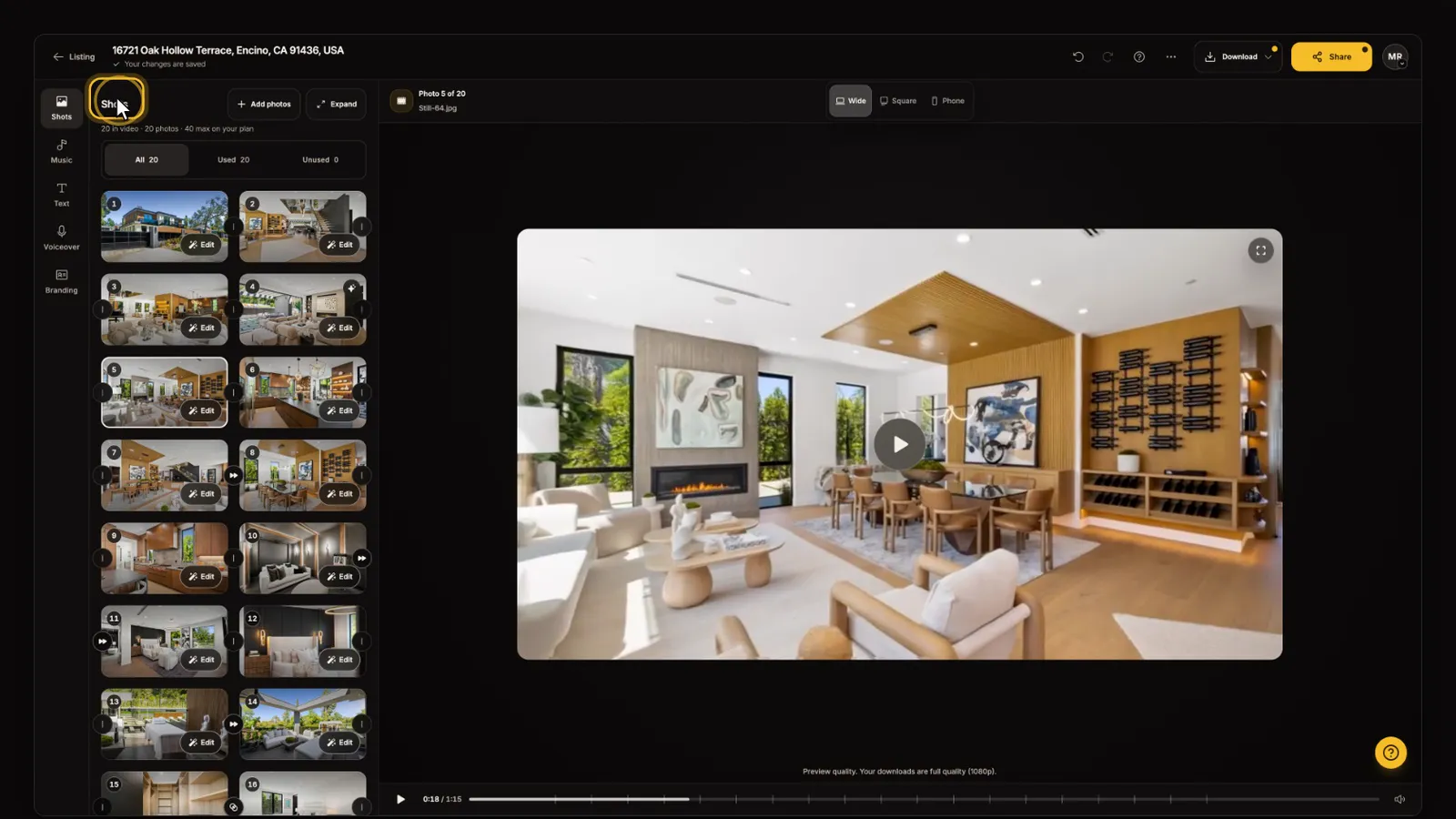Edit photo 1 exterior shot
Screen dimensions: 1456x819
tap(201, 245)
